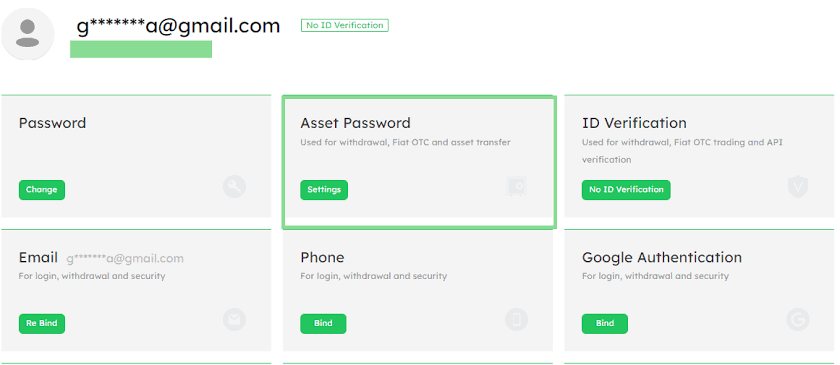Image resolution: width=840 pixels, height=365 pixels.
Task: Click the ID Verification card title
Action: coord(634,123)
